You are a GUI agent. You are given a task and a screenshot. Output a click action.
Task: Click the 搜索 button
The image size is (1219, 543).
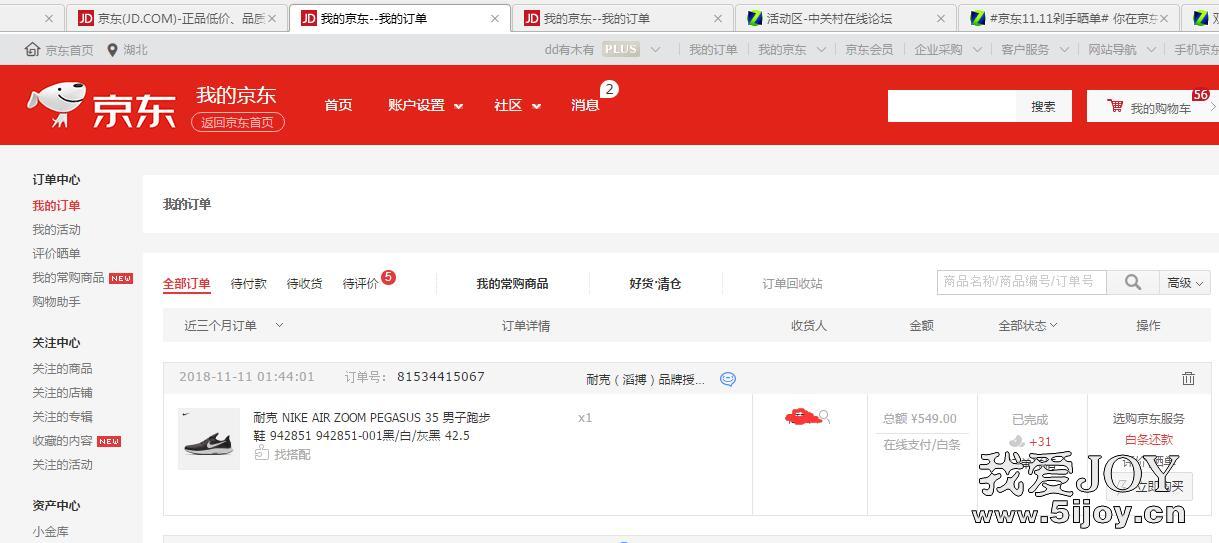(1044, 106)
